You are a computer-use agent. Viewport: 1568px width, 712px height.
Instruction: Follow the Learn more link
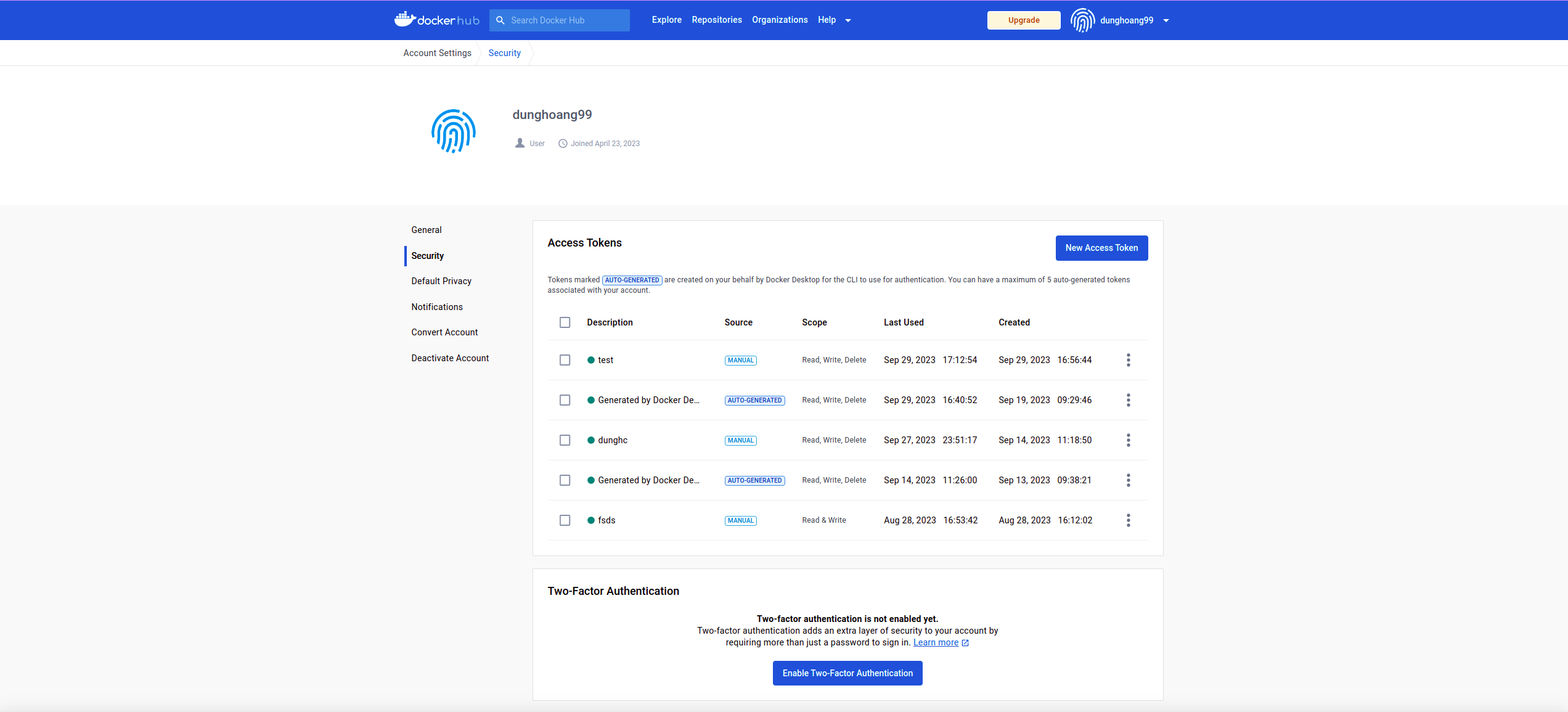coord(936,642)
